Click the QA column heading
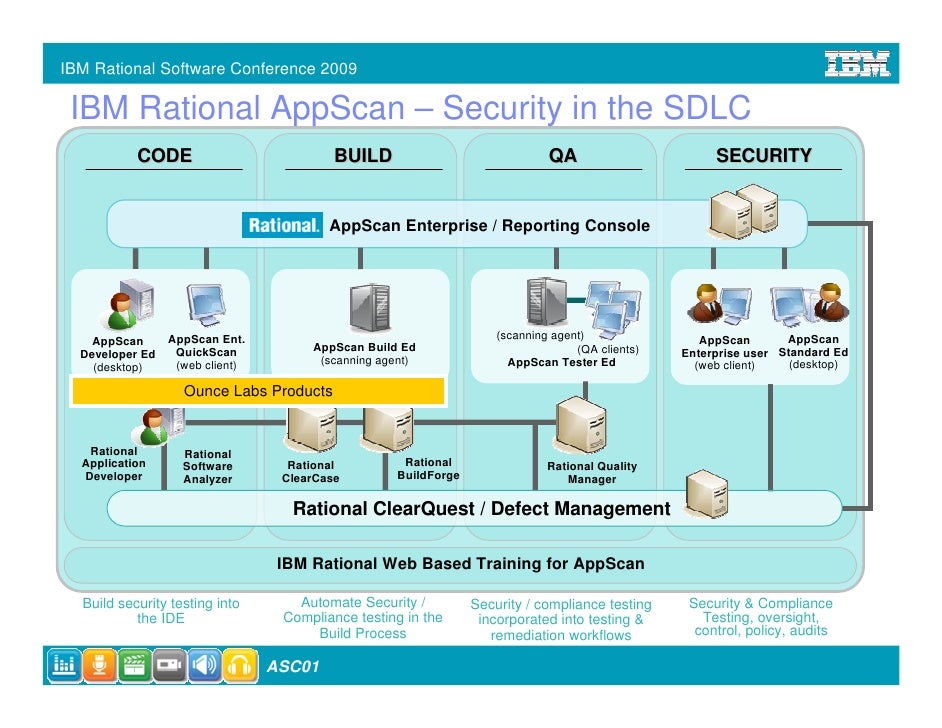 coord(563,156)
